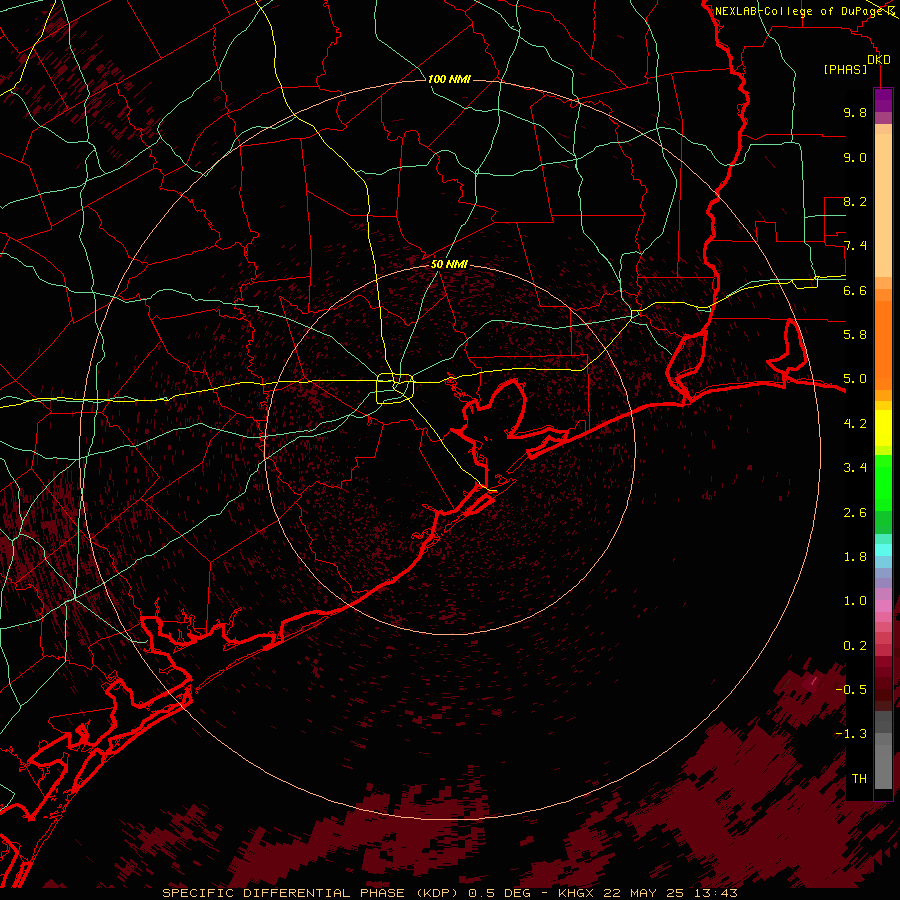
Task: Click the 50 NMI range ring label
Action: coord(449,264)
